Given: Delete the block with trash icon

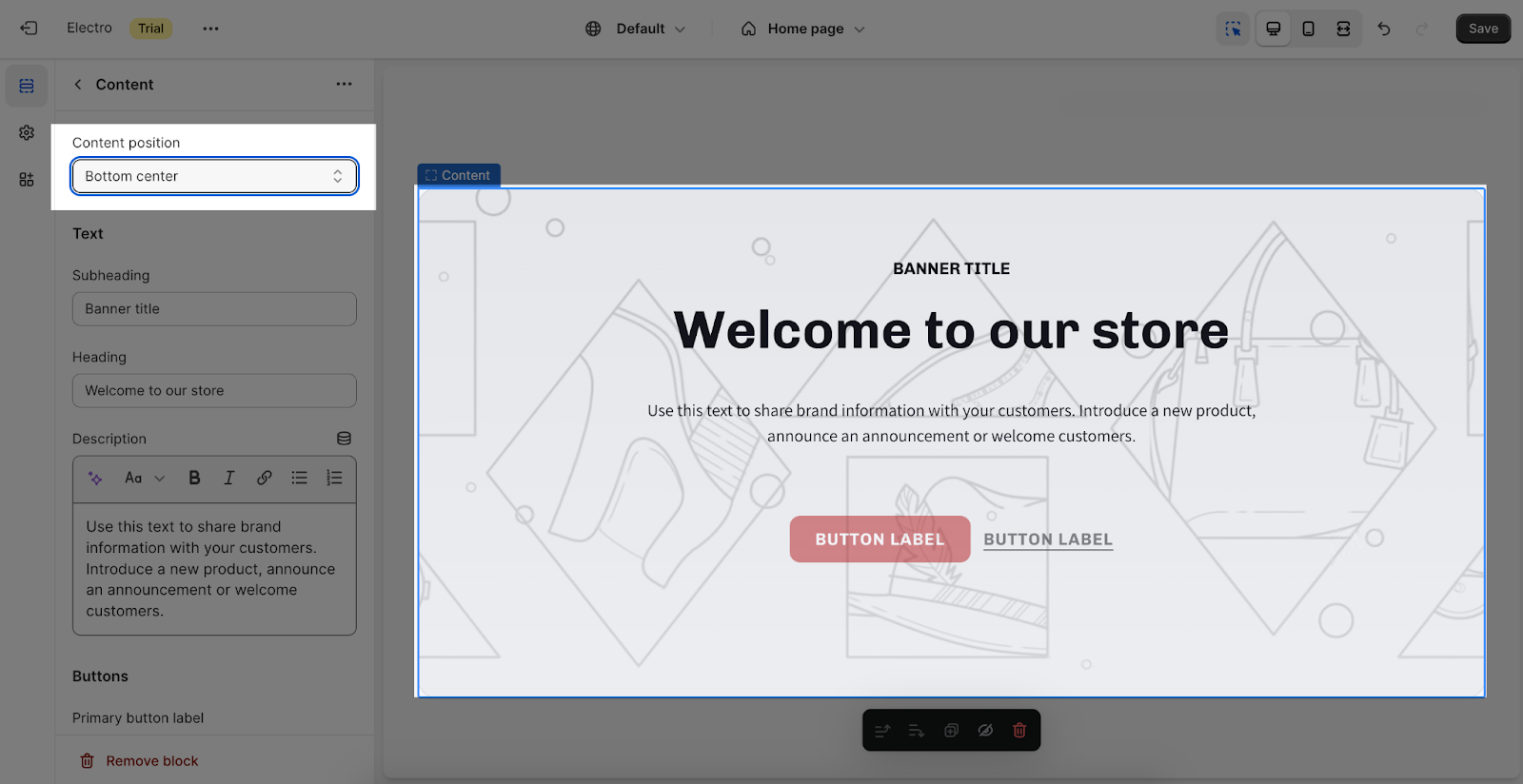Looking at the screenshot, I should 1019,731.
